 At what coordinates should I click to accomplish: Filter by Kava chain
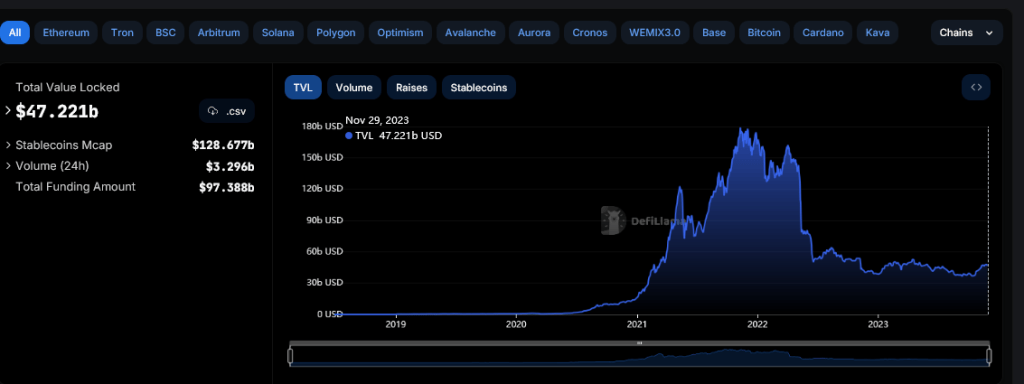pos(878,33)
